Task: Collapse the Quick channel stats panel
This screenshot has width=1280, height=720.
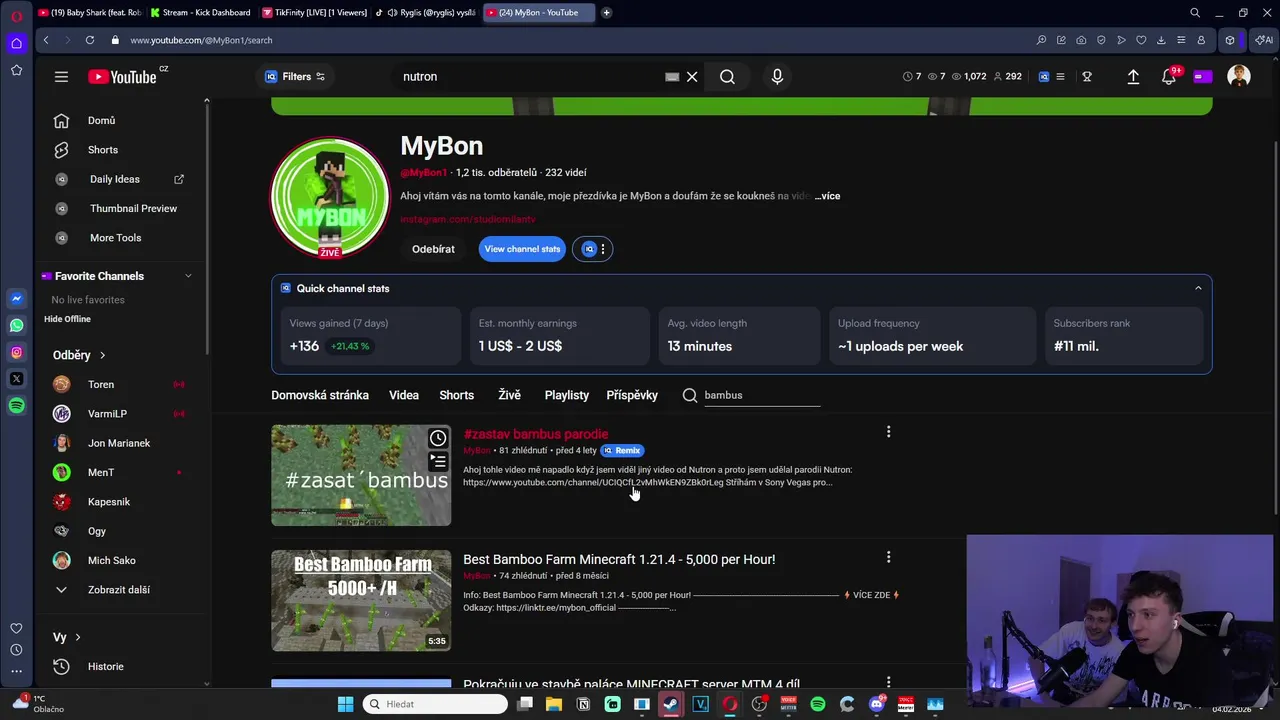Action: (1198, 288)
